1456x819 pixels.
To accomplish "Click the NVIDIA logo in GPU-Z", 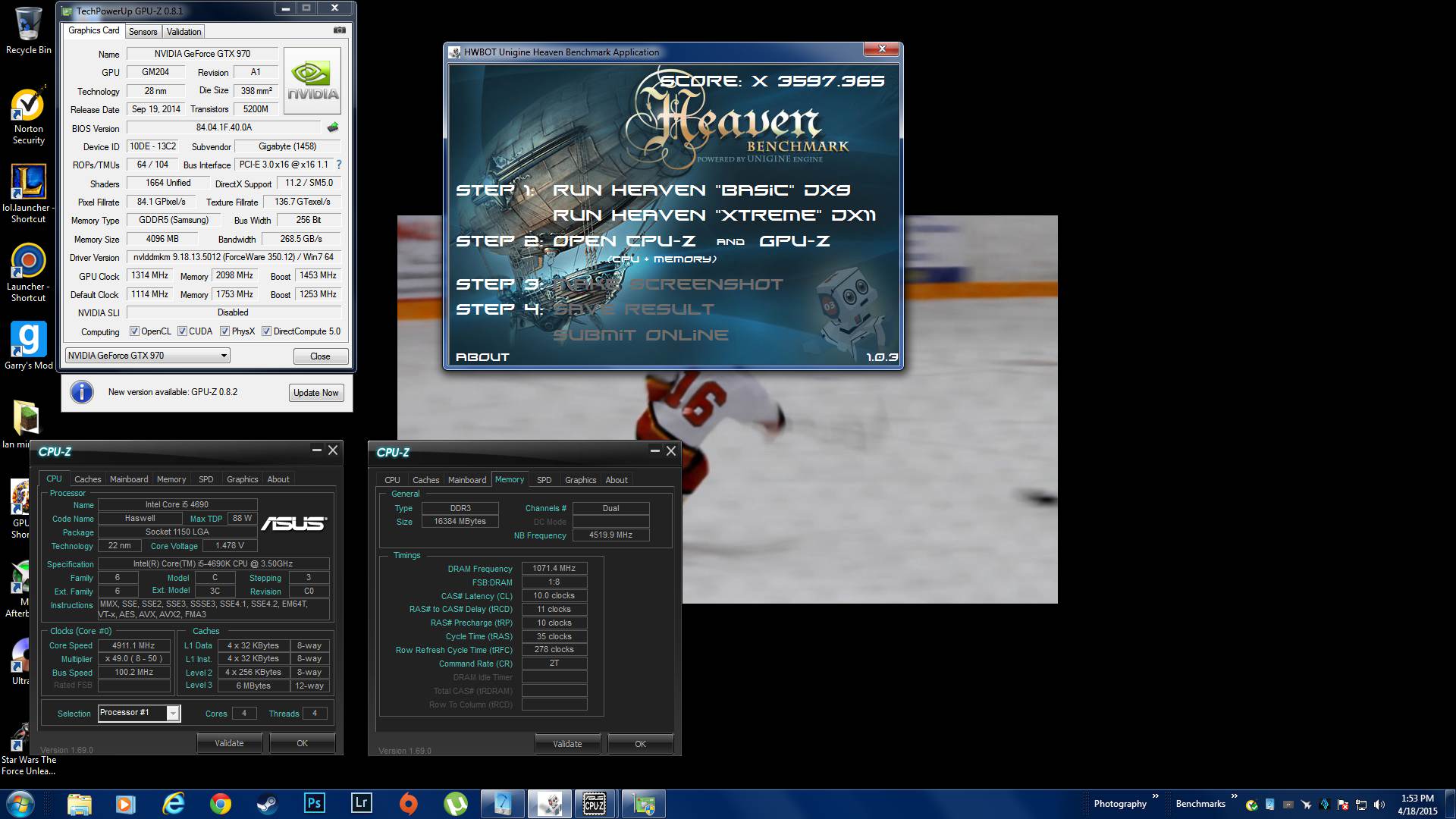I will pyautogui.click(x=312, y=81).
